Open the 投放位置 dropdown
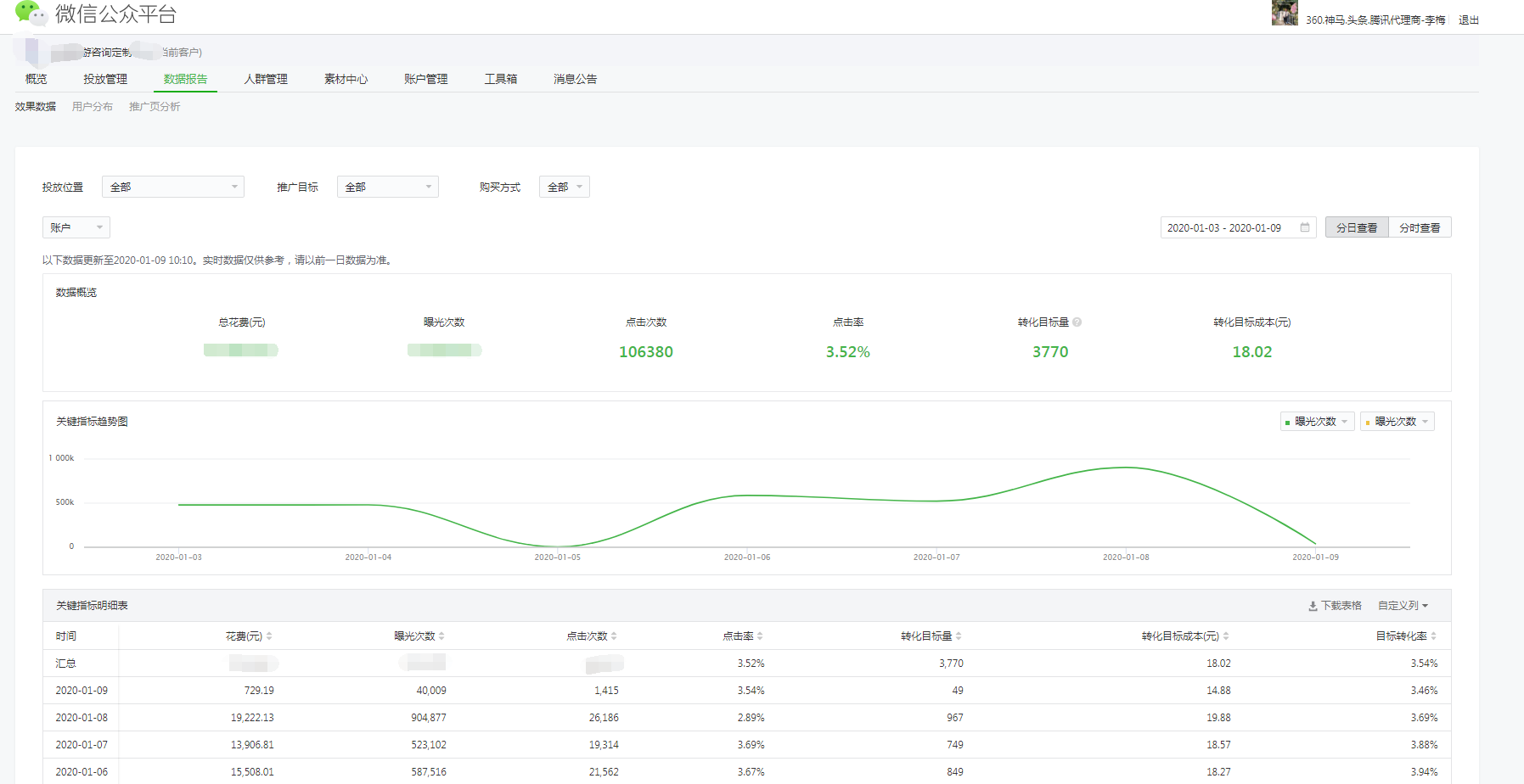Image resolution: width=1524 pixels, height=784 pixels. click(173, 187)
